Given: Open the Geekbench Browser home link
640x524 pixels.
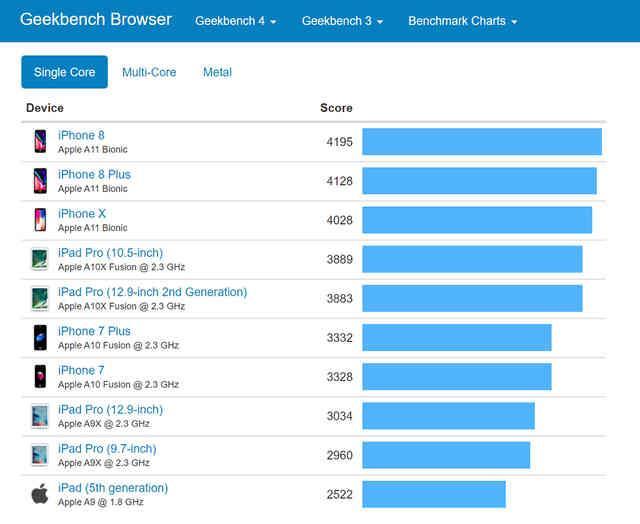Looking at the screenshot, I should coord(96,20).
